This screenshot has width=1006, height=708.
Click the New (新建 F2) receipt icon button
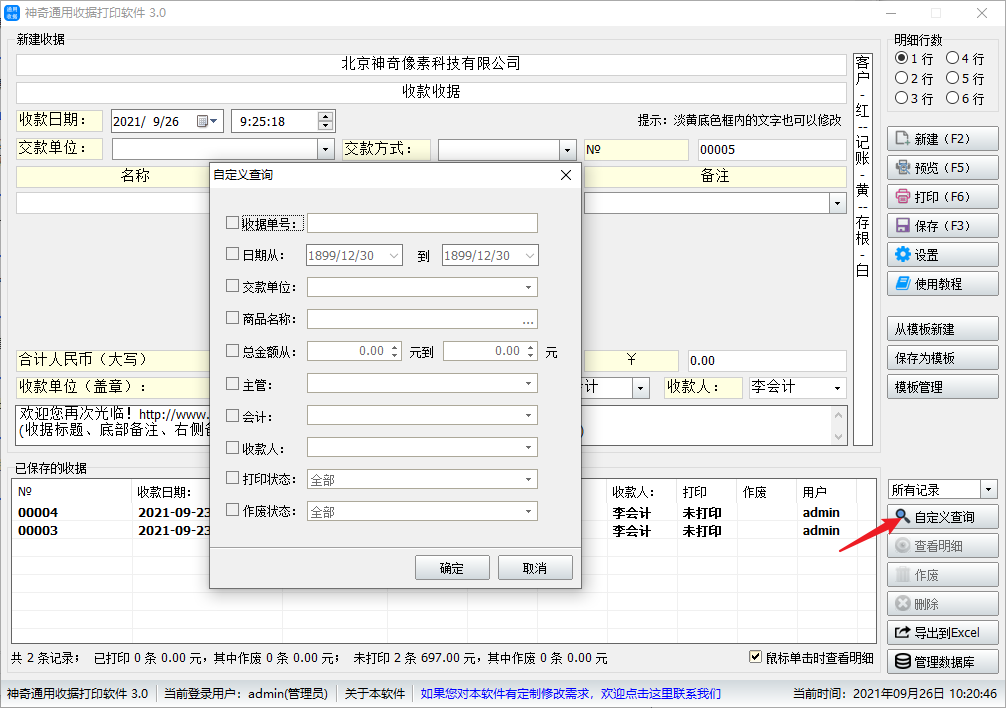(903, 139)
